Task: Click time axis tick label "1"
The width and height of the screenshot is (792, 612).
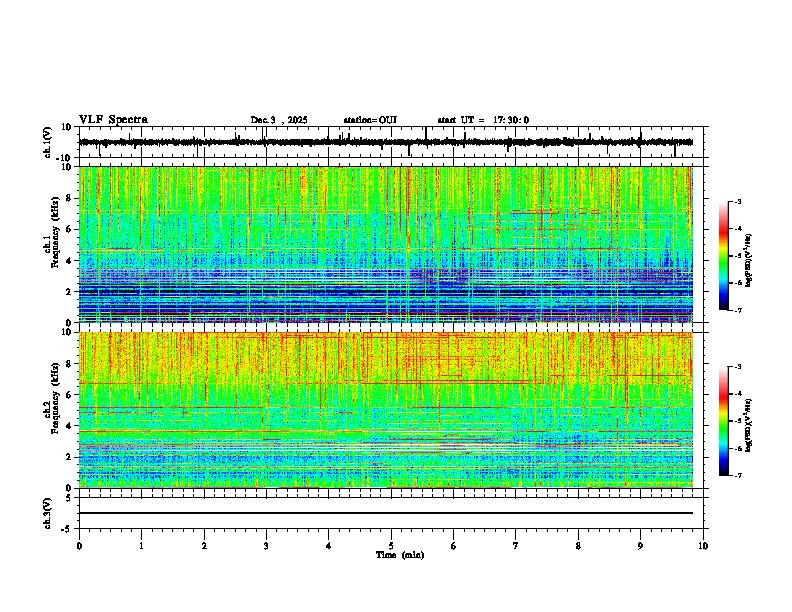Action: click(x=141, y=546)
